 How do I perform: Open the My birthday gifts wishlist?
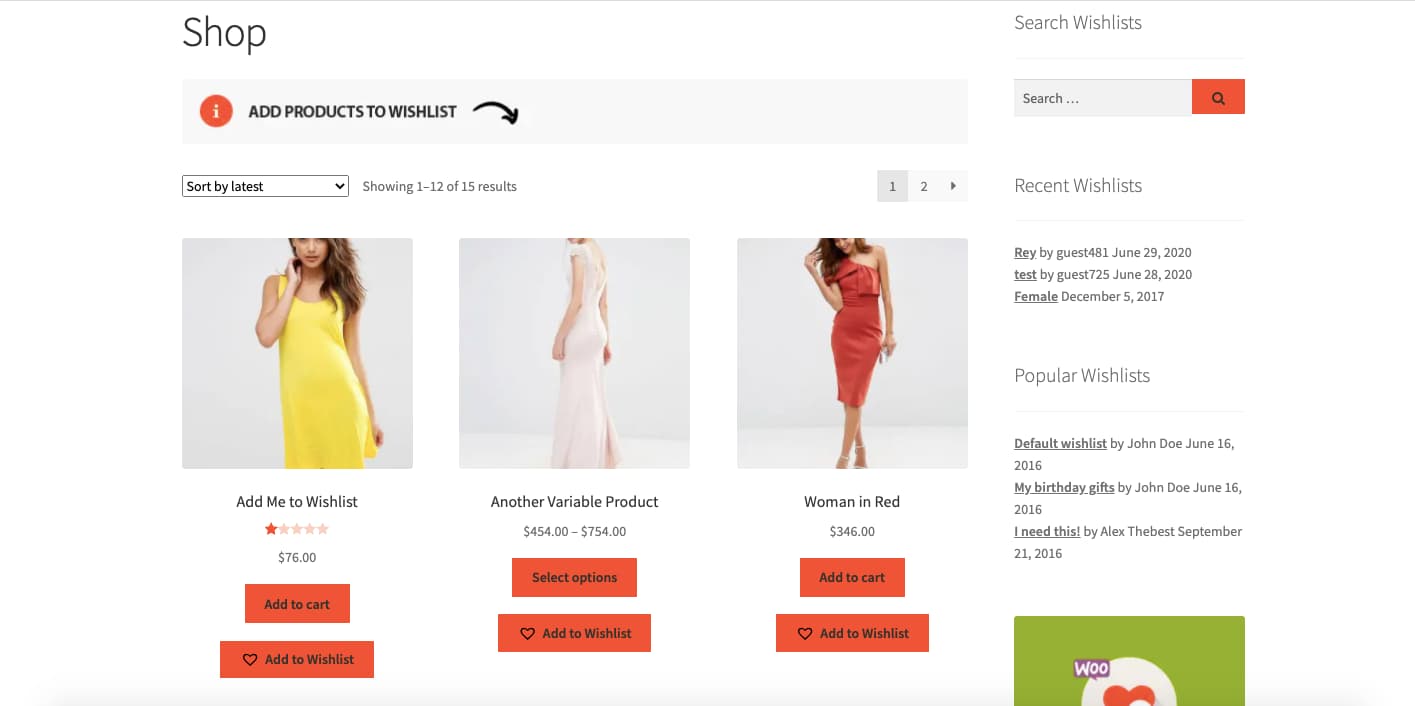click(x=1064, y=487)
